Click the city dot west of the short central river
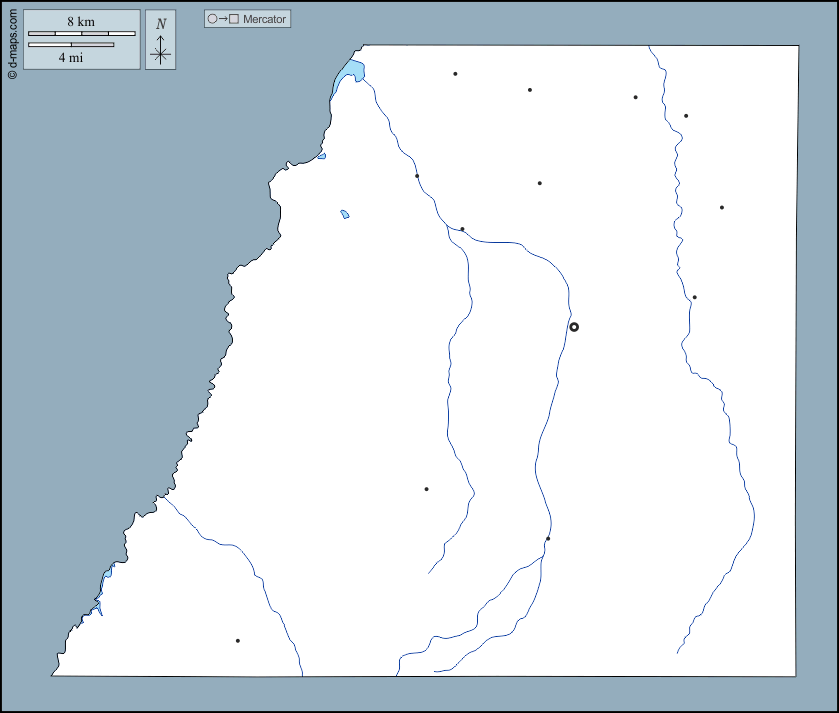Viewport: 839px width, 713px height. coord(426,489)
